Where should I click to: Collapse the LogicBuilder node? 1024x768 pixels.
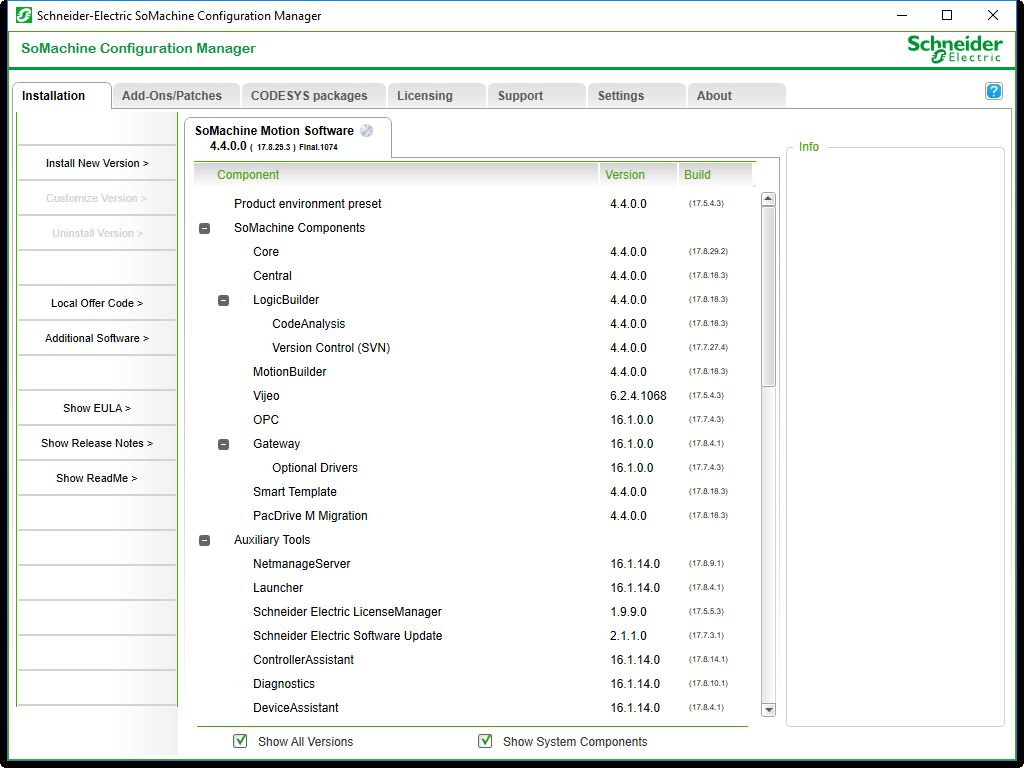[223, 300]
